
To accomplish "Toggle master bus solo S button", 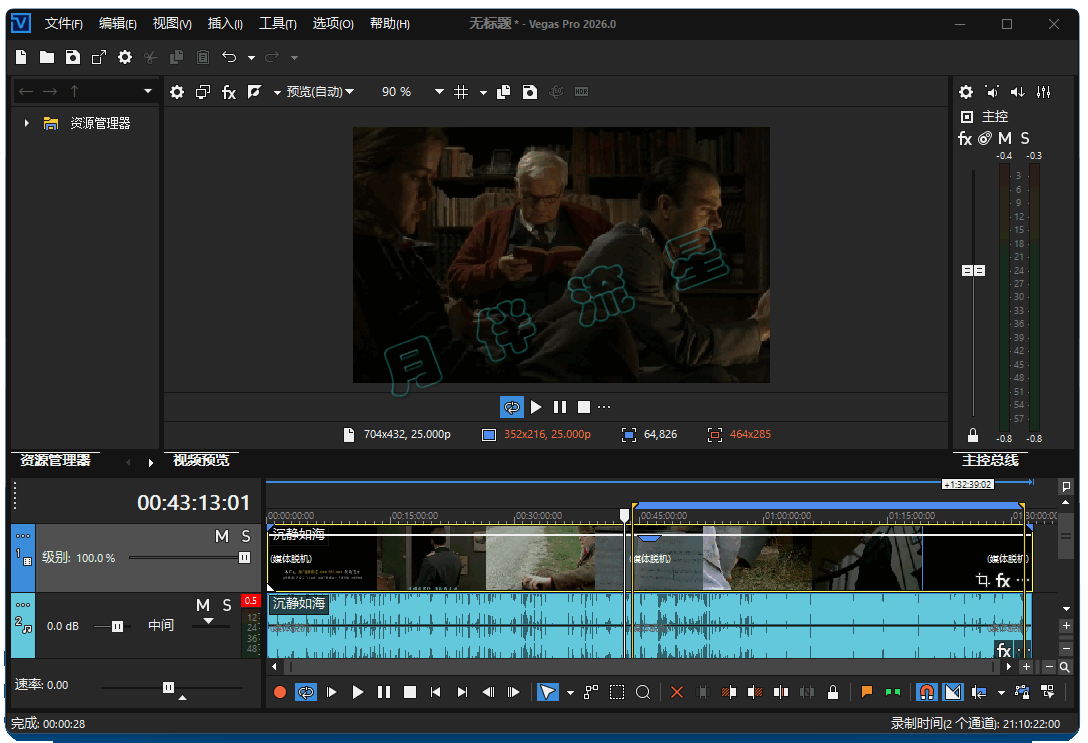I will click(1025, 139).
